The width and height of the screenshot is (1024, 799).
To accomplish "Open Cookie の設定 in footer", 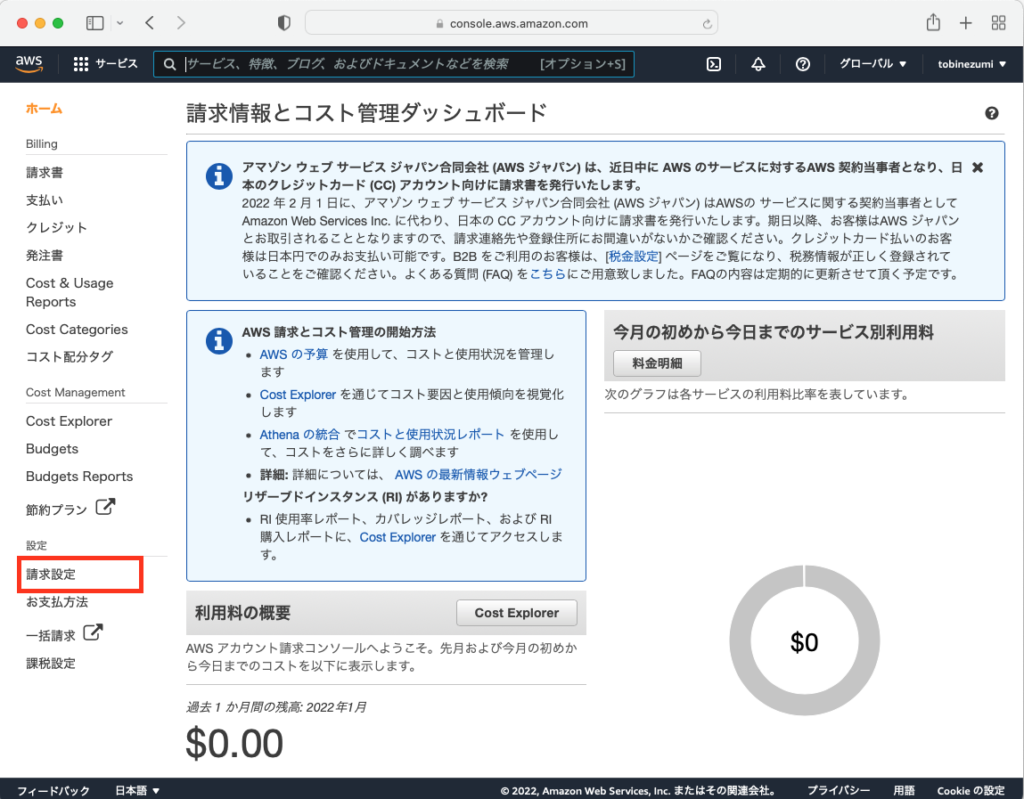I will (x=971, y=791).
